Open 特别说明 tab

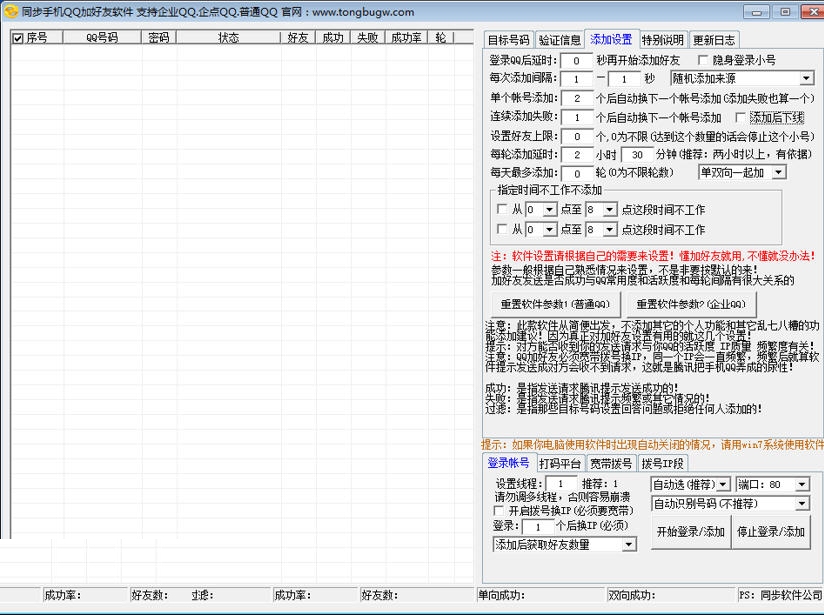tap(663, 40)
